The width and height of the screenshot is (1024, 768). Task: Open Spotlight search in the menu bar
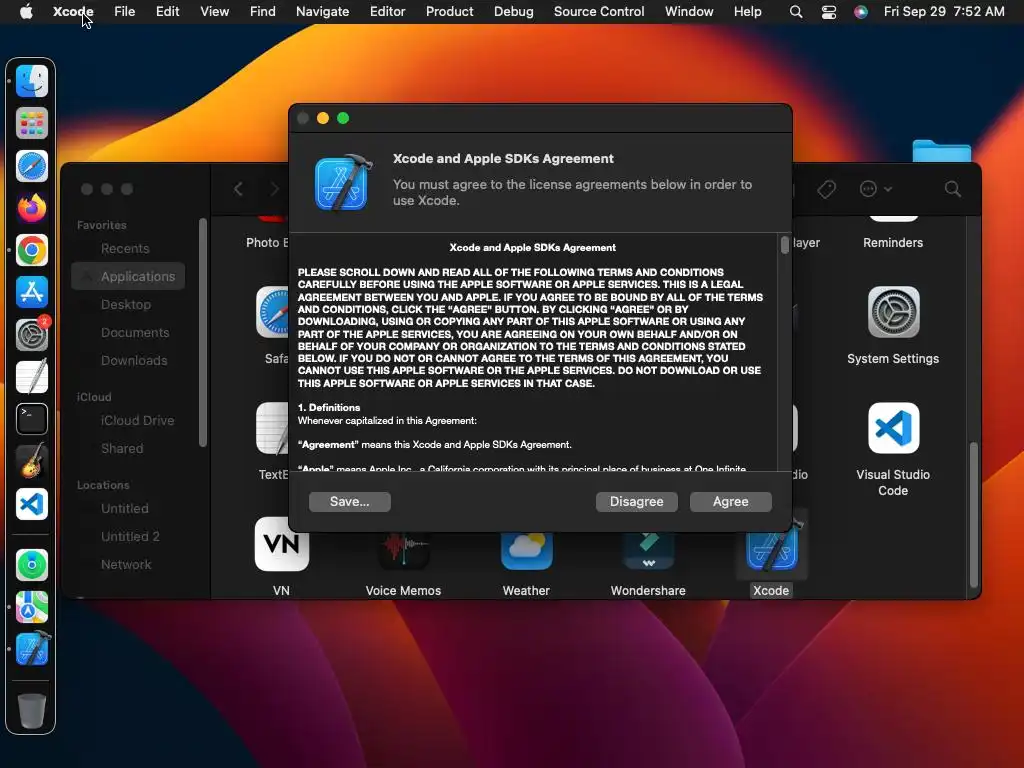795,11
